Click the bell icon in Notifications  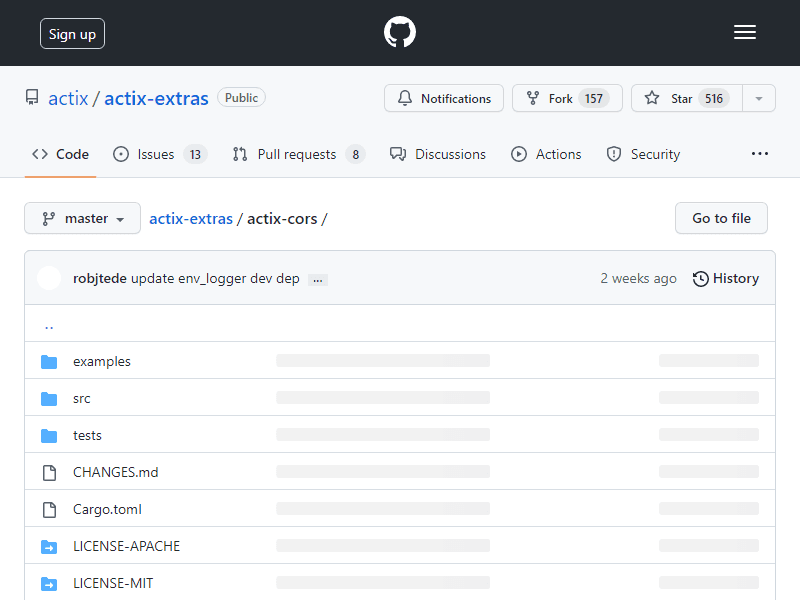[405, 98]
